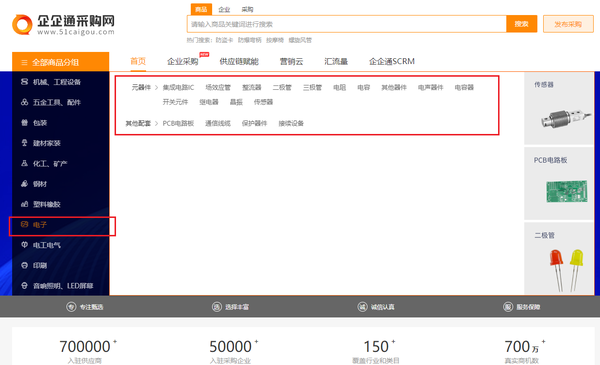Open the 企业采购 navigation item

point(183,62)
